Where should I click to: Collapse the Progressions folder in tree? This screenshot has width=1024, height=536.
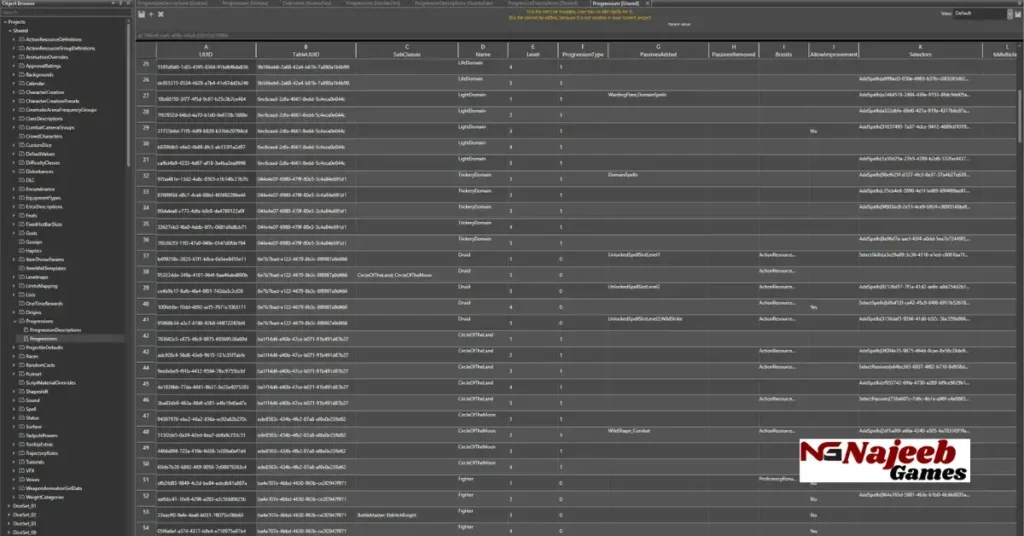[14, 321]
